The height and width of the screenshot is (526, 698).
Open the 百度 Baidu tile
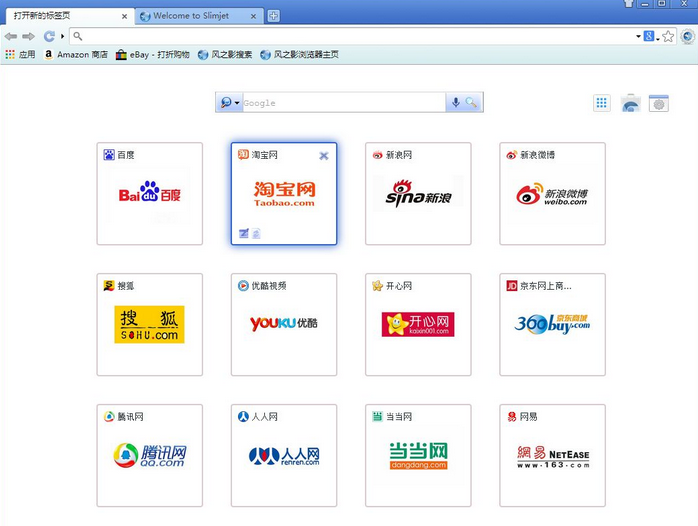[x=150, y=194]
